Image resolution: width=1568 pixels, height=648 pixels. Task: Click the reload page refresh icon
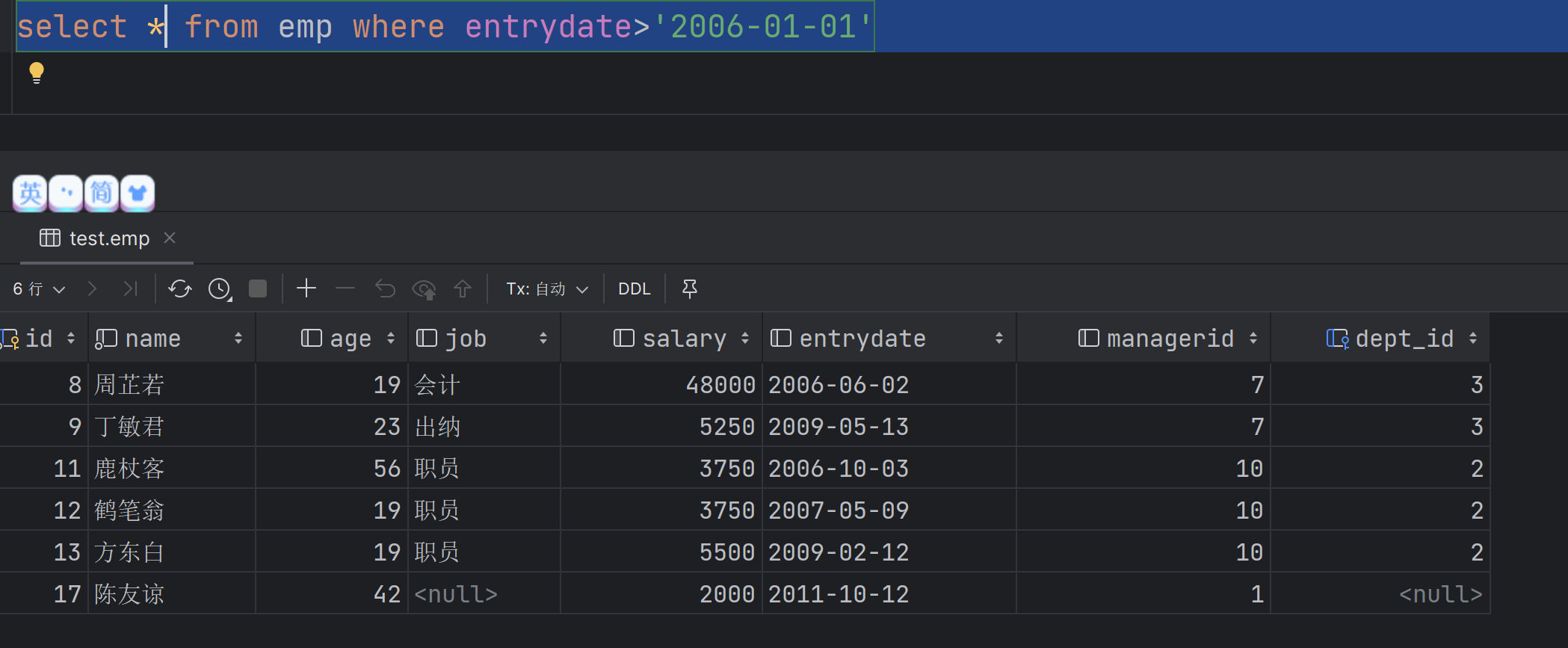coord(180,288)
